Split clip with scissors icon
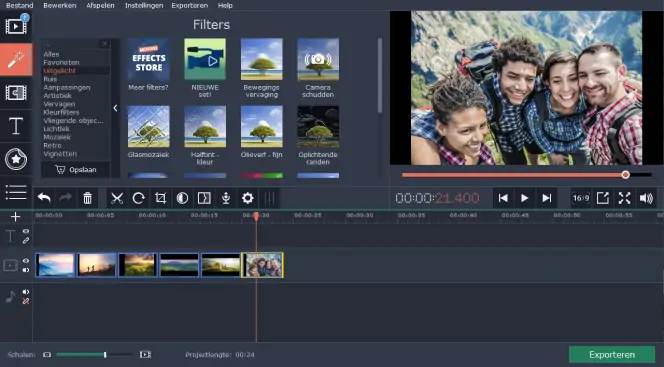The height and width of the screenshot is (367, 664). point(117,198)
